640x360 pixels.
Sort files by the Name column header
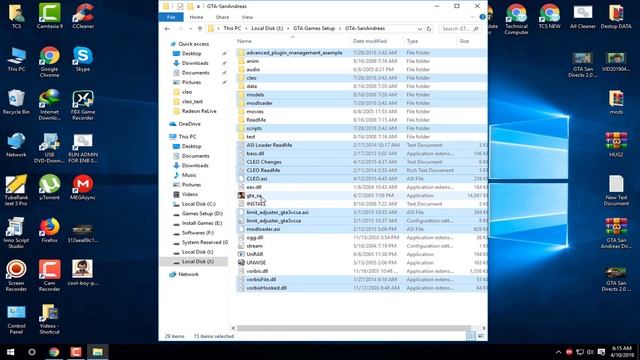(293, 41)
